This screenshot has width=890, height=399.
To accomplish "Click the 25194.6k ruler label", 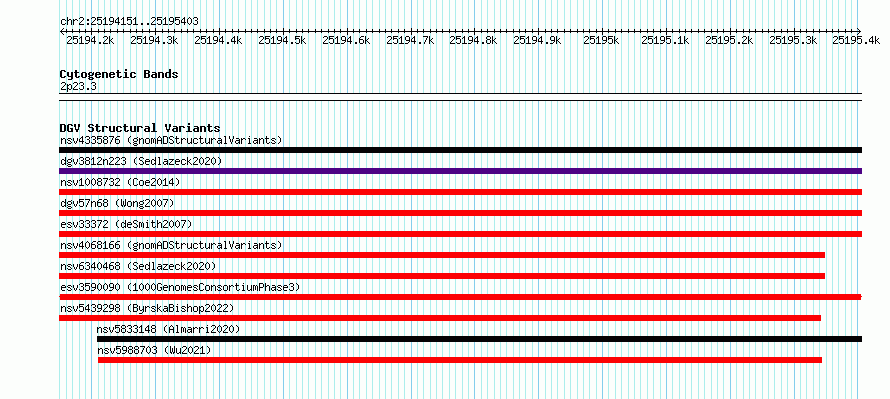I will point(347,40).
